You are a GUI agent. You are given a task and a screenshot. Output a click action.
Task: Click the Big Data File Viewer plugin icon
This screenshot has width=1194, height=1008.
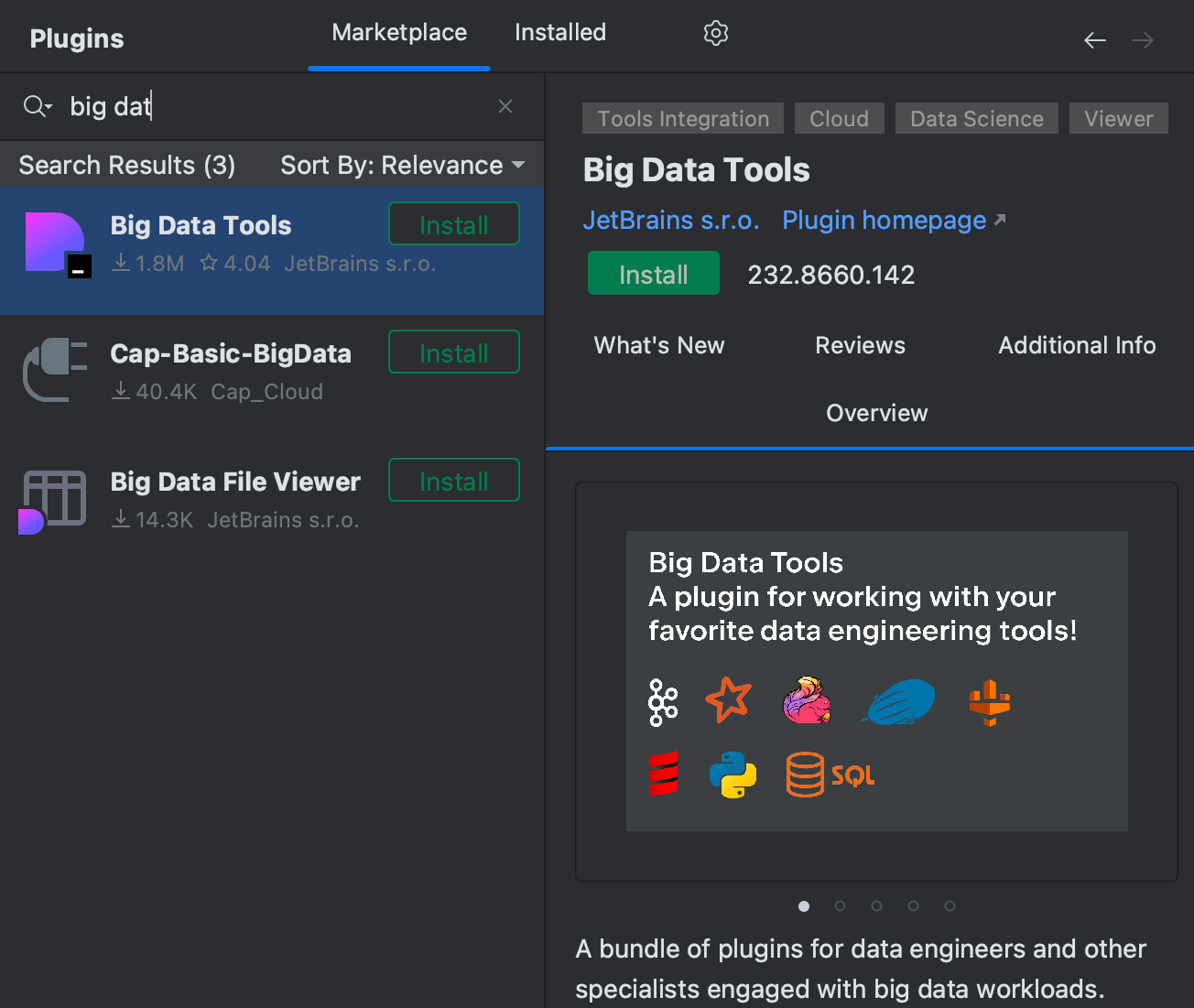53,500
